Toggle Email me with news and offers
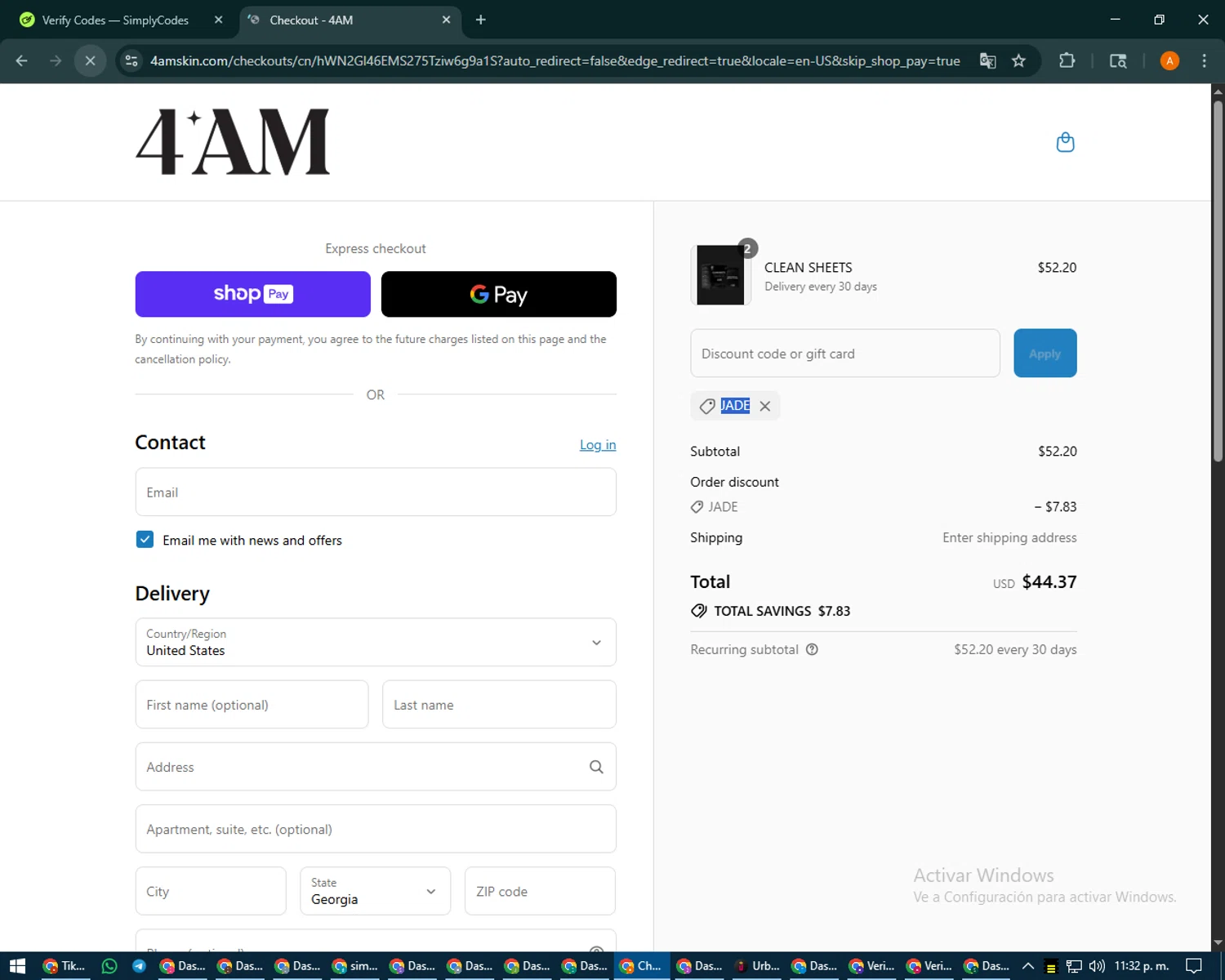Viewport: 1225px width, 980px height. (145, 540)
